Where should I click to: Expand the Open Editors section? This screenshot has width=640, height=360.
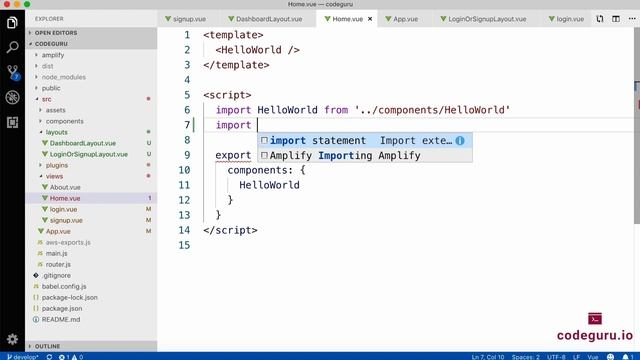click(91, 33)
